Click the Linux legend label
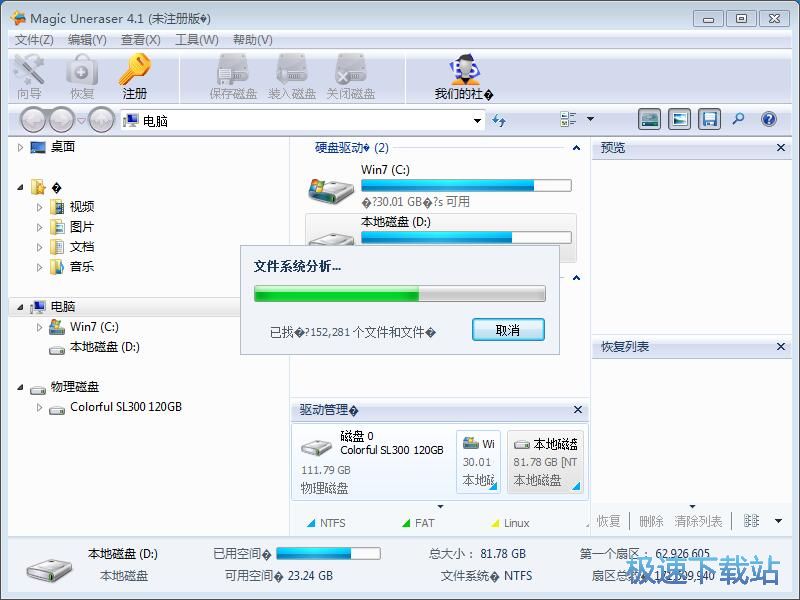Screen dimensions: 800x600 (516, 523)
